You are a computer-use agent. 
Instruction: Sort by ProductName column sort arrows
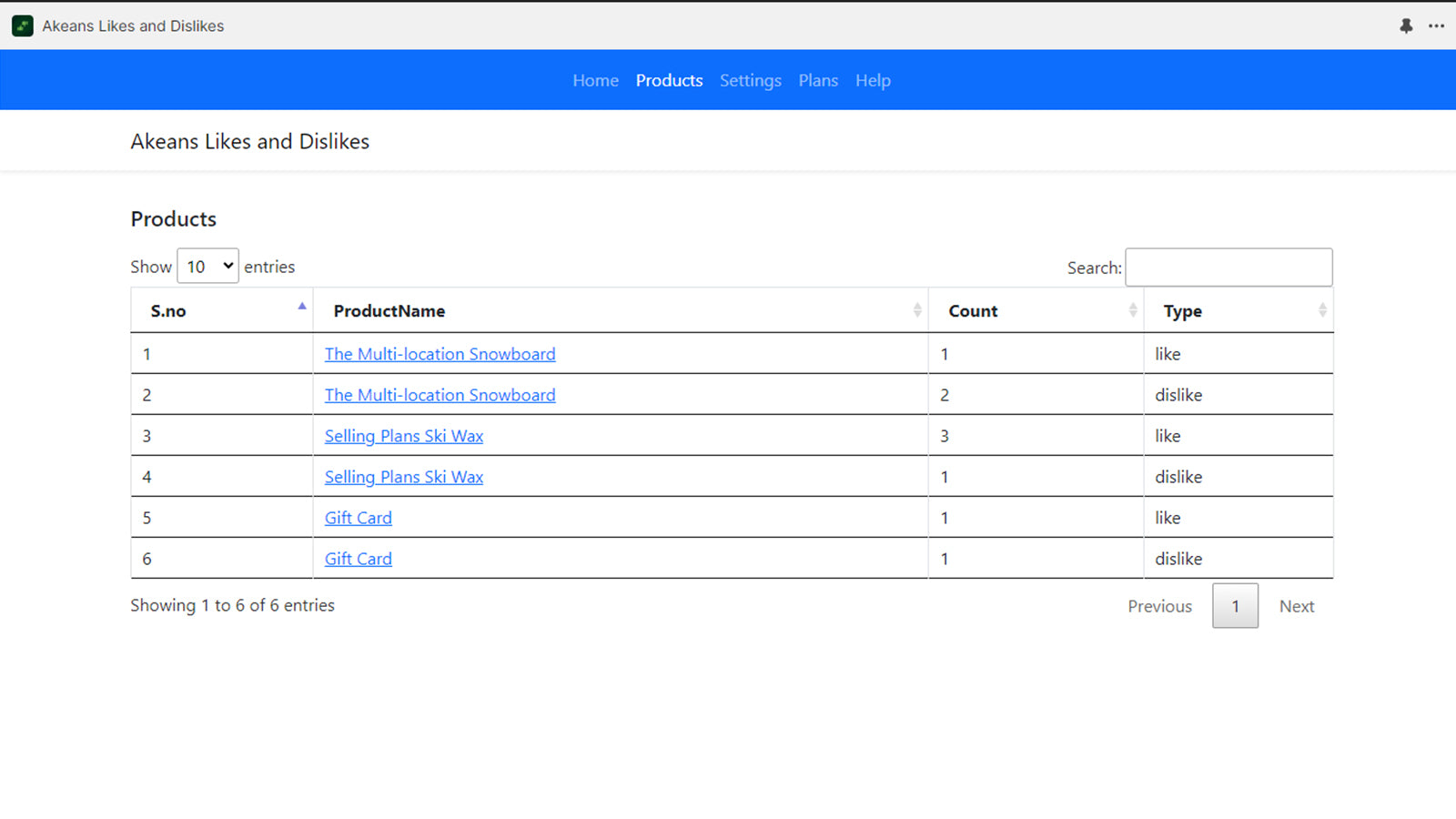[x=916, y=310]
